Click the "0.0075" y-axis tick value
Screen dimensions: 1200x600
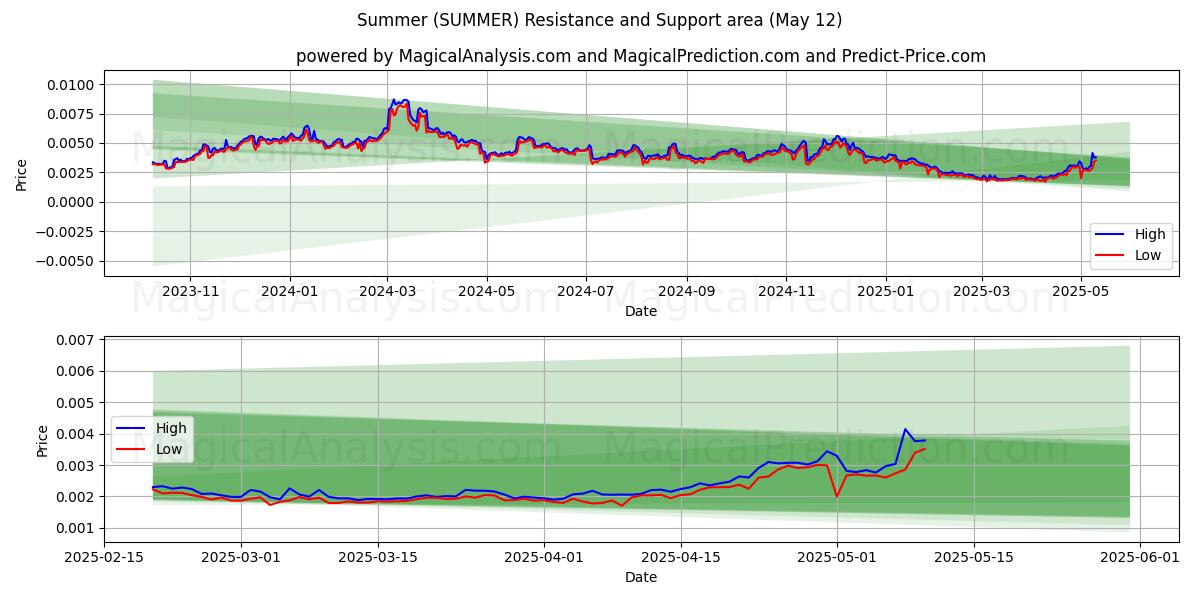point(72,114)
